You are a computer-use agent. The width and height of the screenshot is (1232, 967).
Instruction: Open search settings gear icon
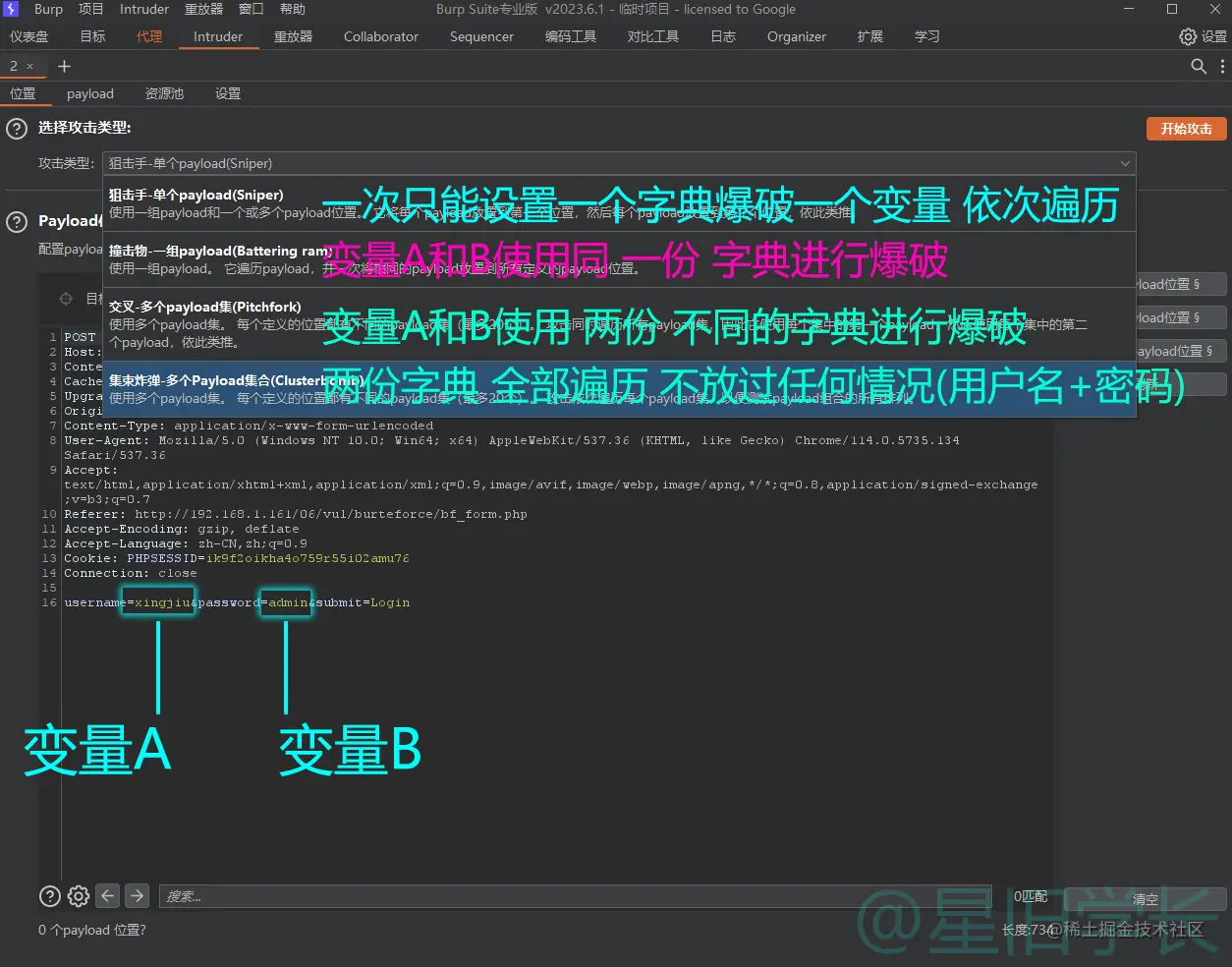tap(79, 896)
